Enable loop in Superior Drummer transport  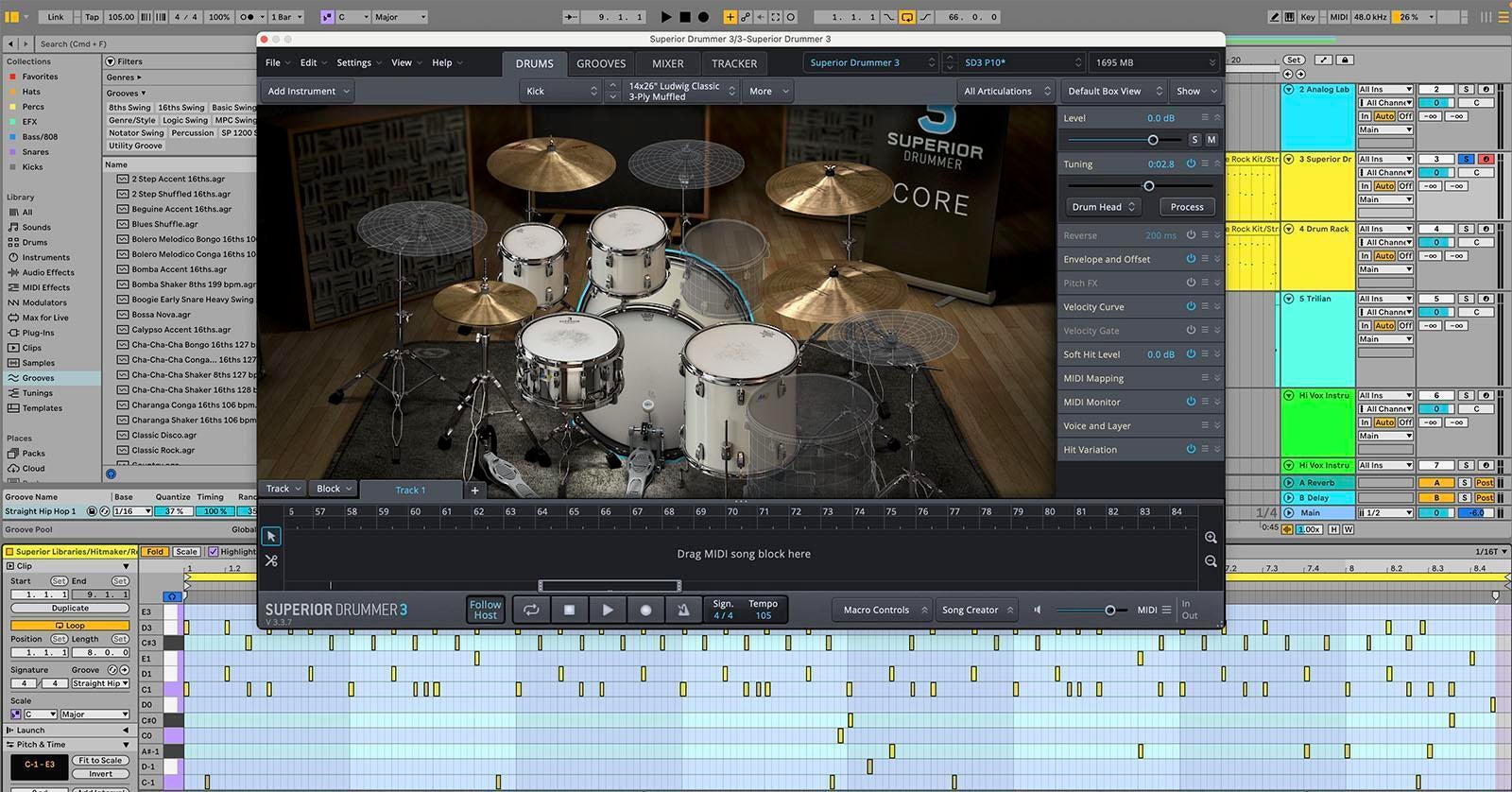[531, 610]
